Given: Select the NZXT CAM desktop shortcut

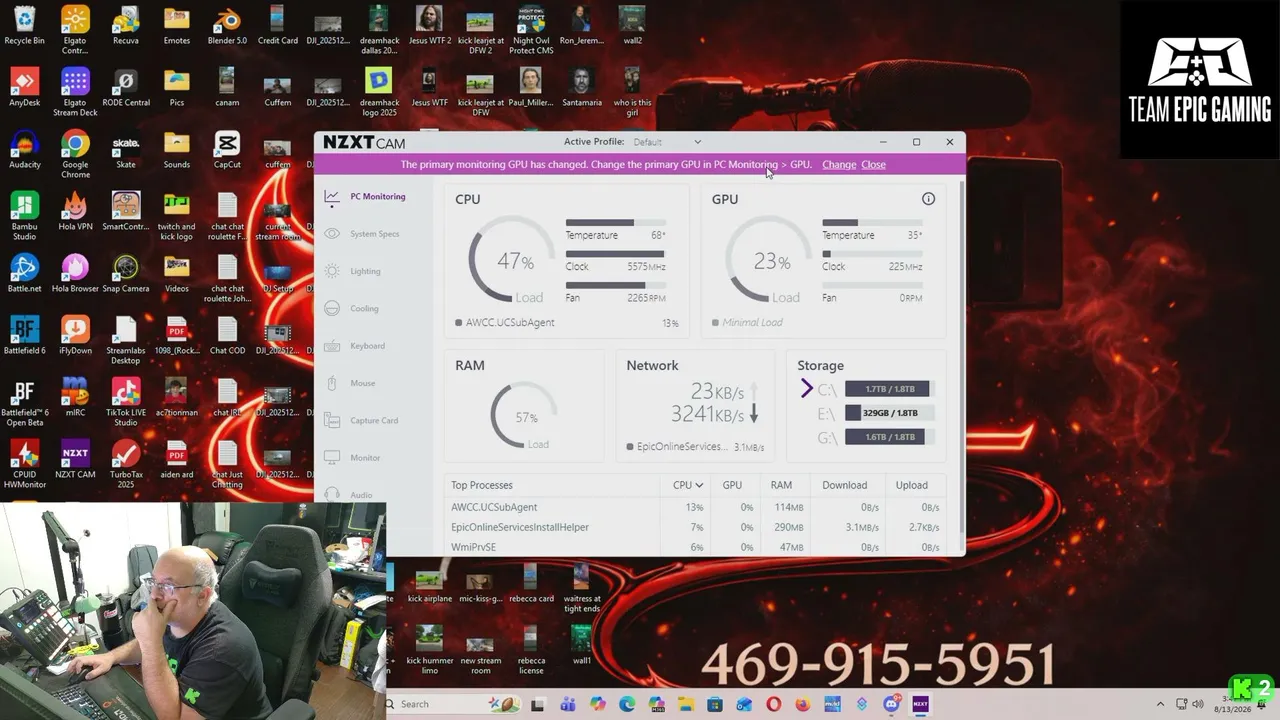Looking at the screenshot, I should coord(75,460).
